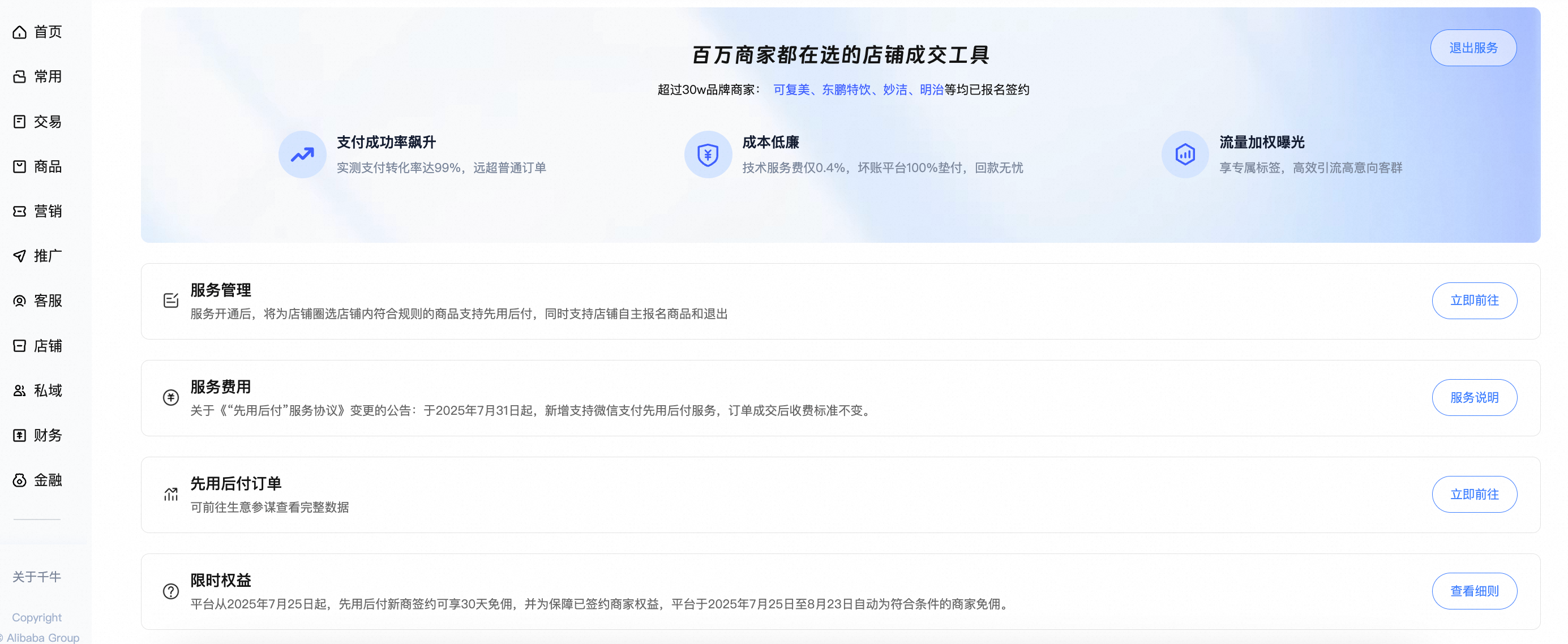Click the rising-arrow icon for 支付成功率飙升

[x=302, y=154]
